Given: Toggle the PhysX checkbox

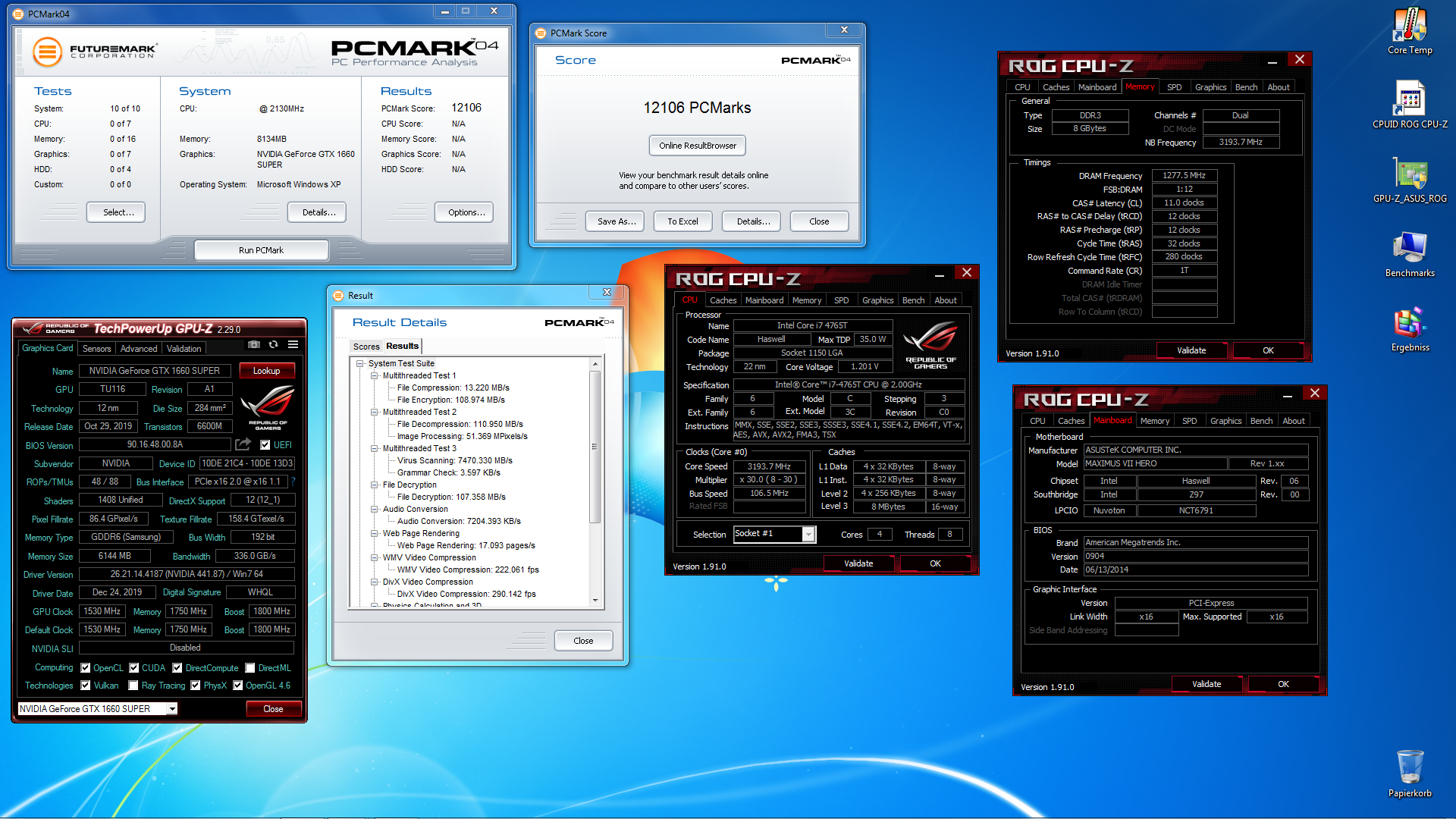Looking at the screenshot, I should click(x=196, y=686).
